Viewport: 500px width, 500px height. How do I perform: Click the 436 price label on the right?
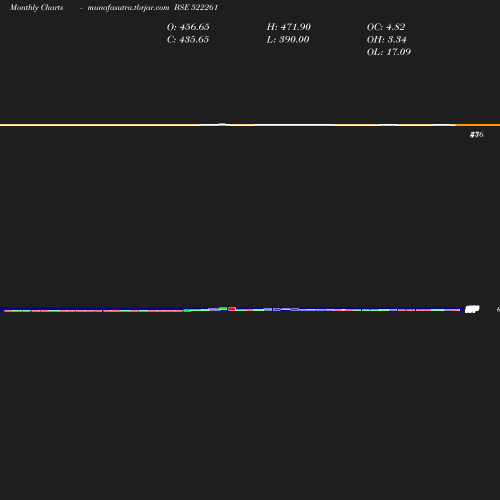pyautogui.click(x=476, y=134)
